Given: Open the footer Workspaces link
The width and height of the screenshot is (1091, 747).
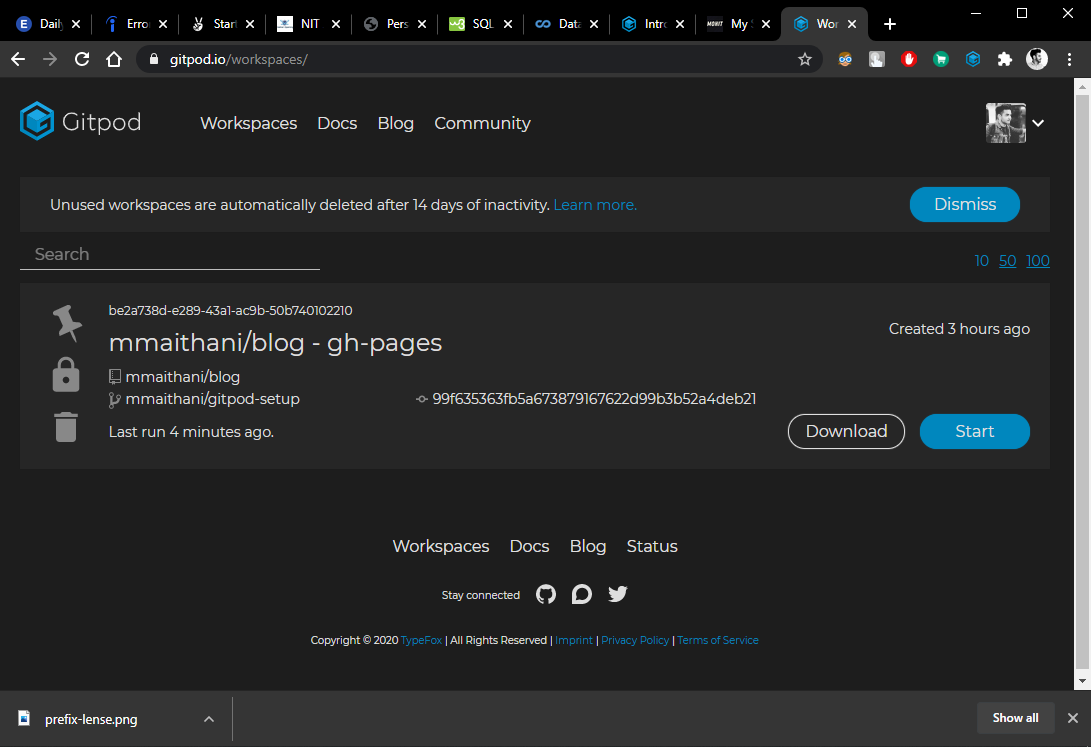Looking at the screenshot, I should point(440,546).
